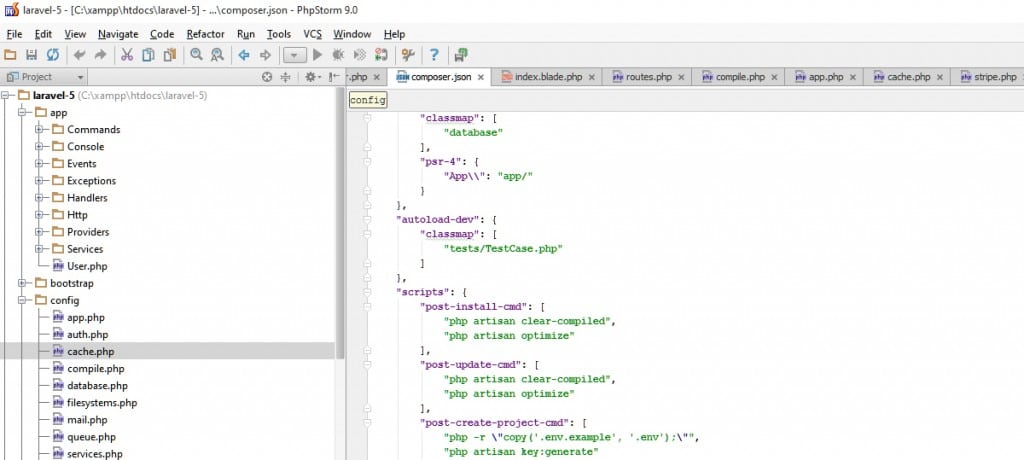
Task: Open the Project panel gear settings
Action: (x=312, y=77)
